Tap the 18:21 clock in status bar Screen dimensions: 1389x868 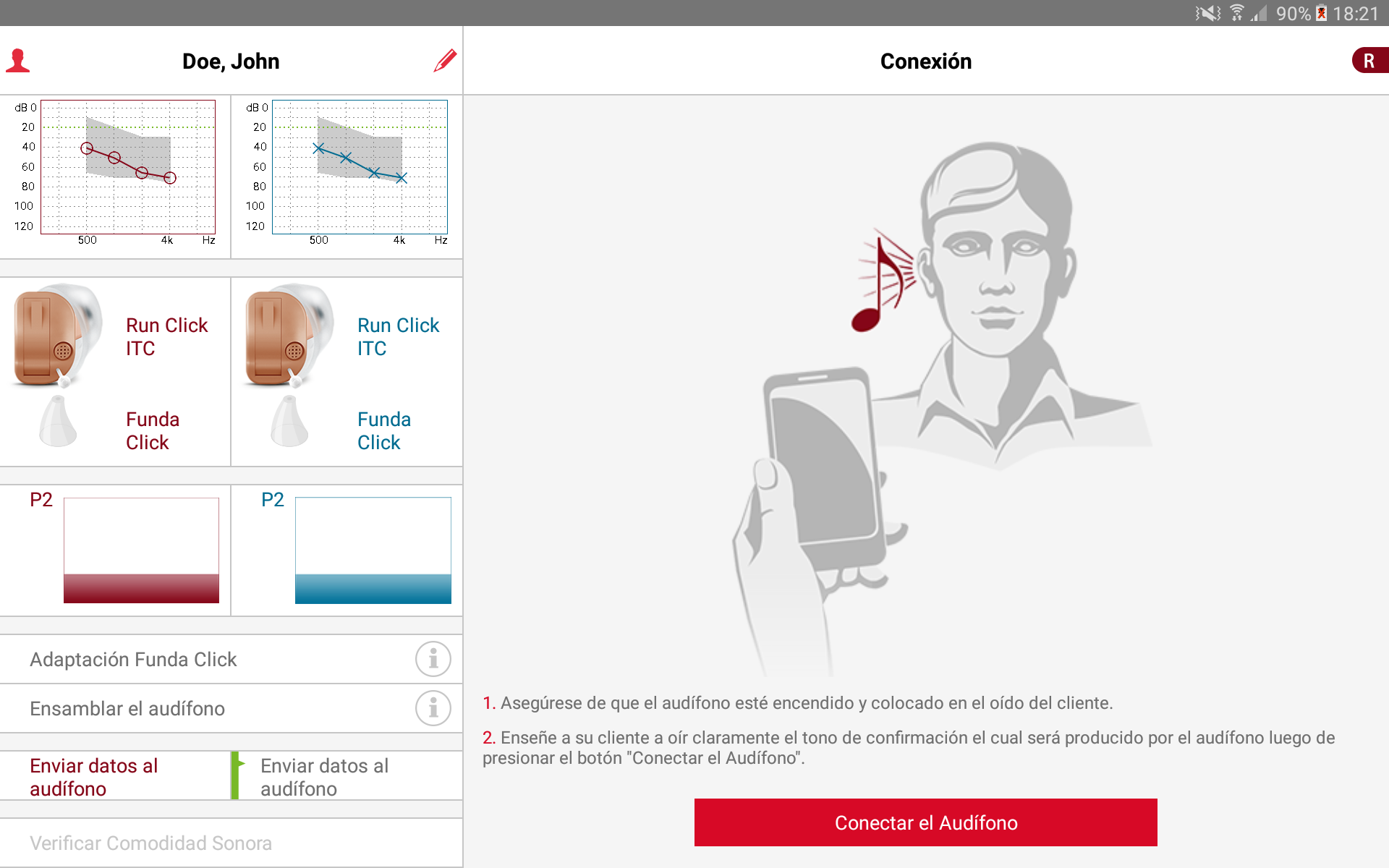[1356, 13]
